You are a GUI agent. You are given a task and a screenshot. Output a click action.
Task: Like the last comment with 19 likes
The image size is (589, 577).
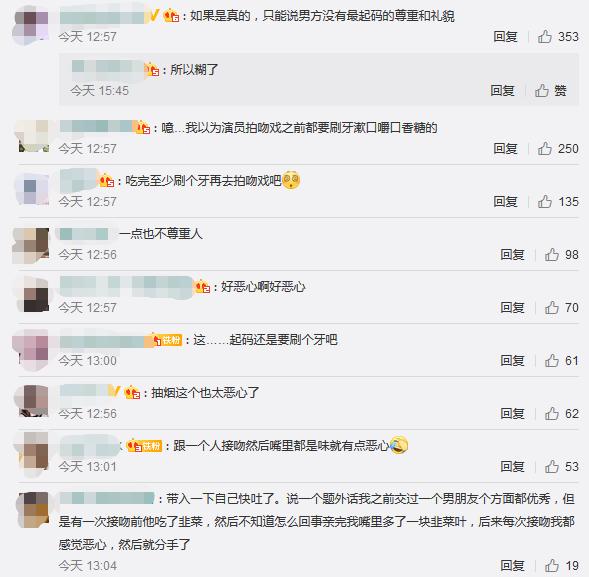pos(552,566)
